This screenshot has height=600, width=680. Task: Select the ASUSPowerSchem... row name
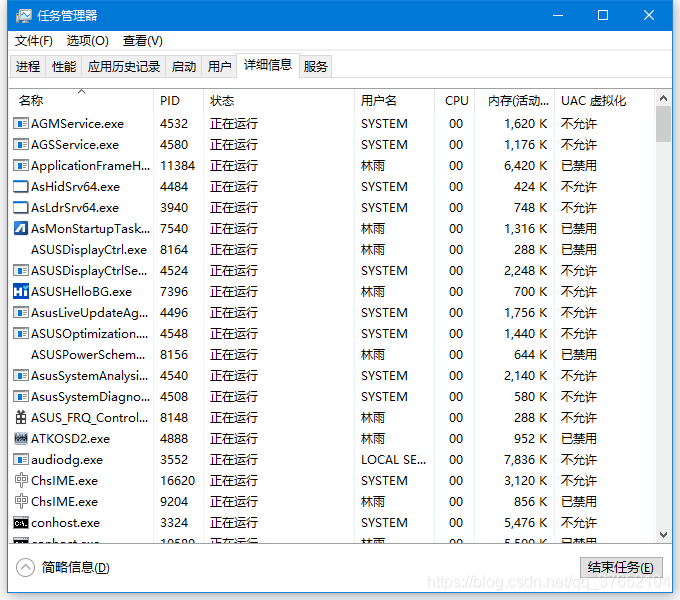88,355
